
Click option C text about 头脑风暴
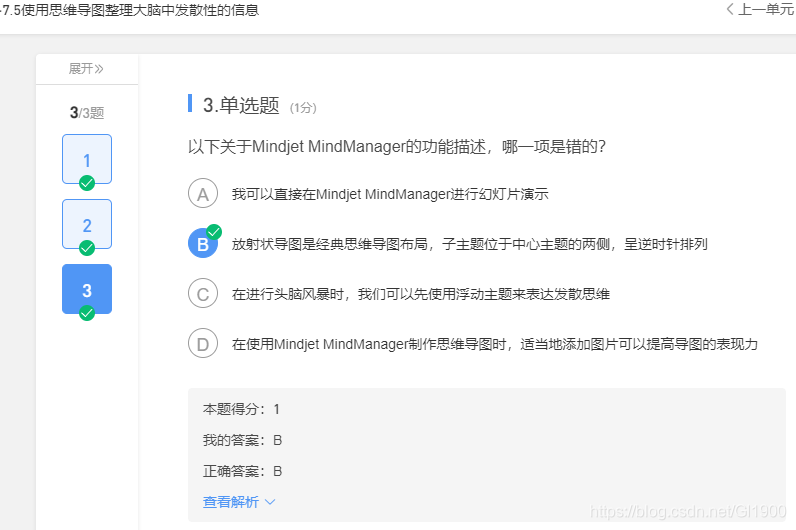421,294
